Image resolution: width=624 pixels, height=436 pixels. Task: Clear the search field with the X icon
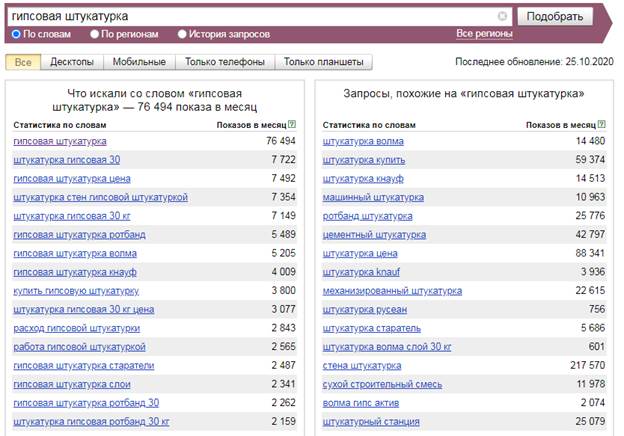tap(502, 16)
